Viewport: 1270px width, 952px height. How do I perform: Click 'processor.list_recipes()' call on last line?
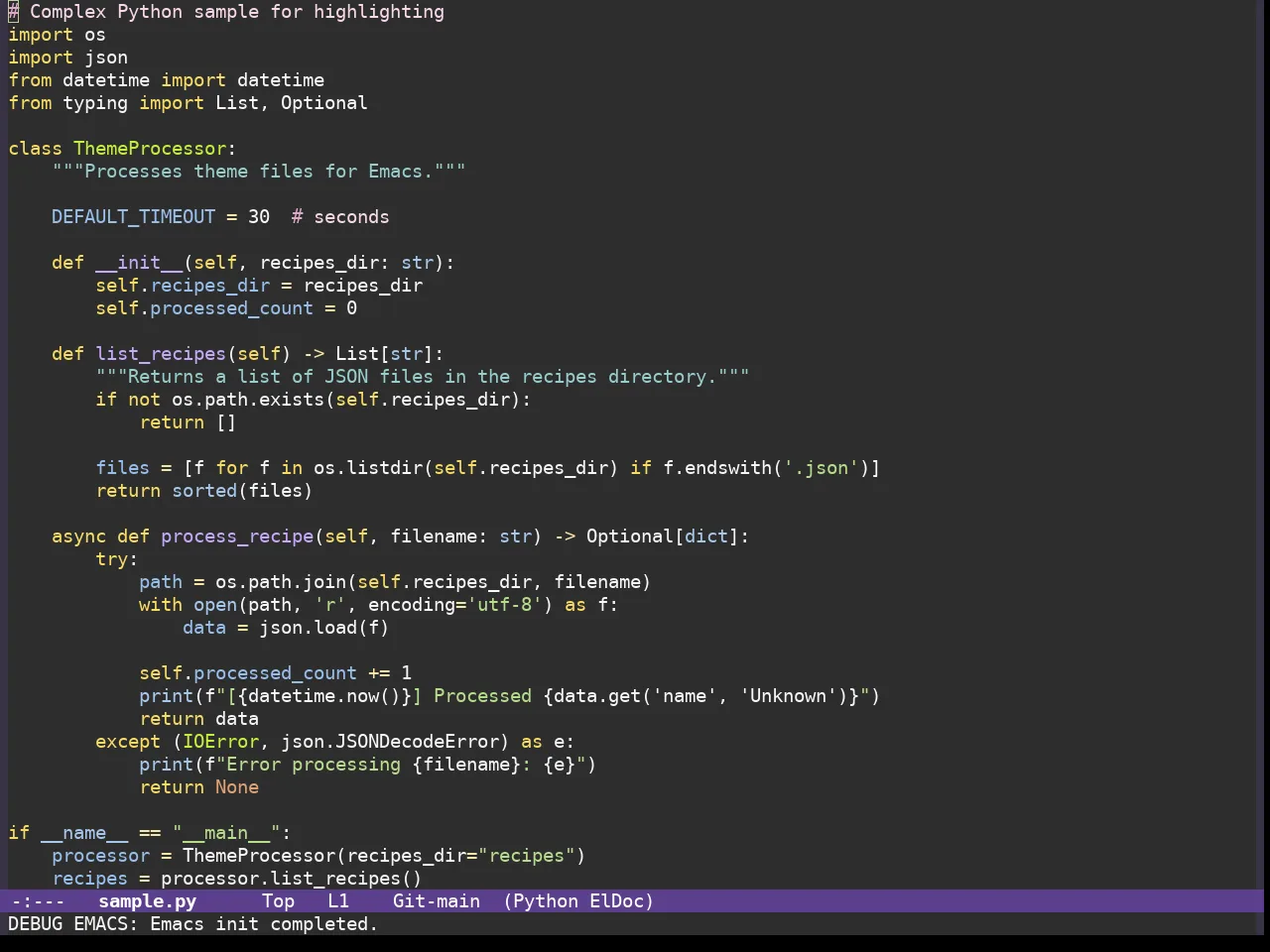click(292, 879)
